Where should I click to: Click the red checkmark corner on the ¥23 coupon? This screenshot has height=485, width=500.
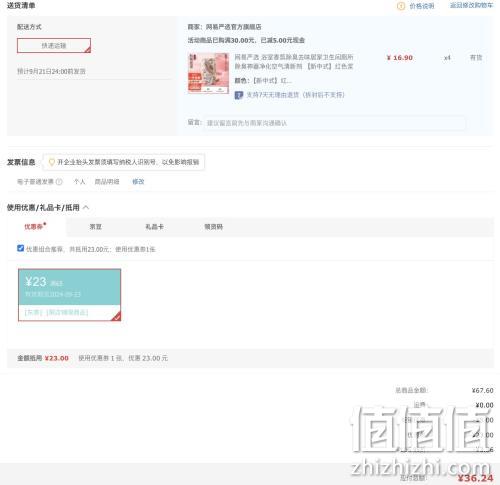116,316
